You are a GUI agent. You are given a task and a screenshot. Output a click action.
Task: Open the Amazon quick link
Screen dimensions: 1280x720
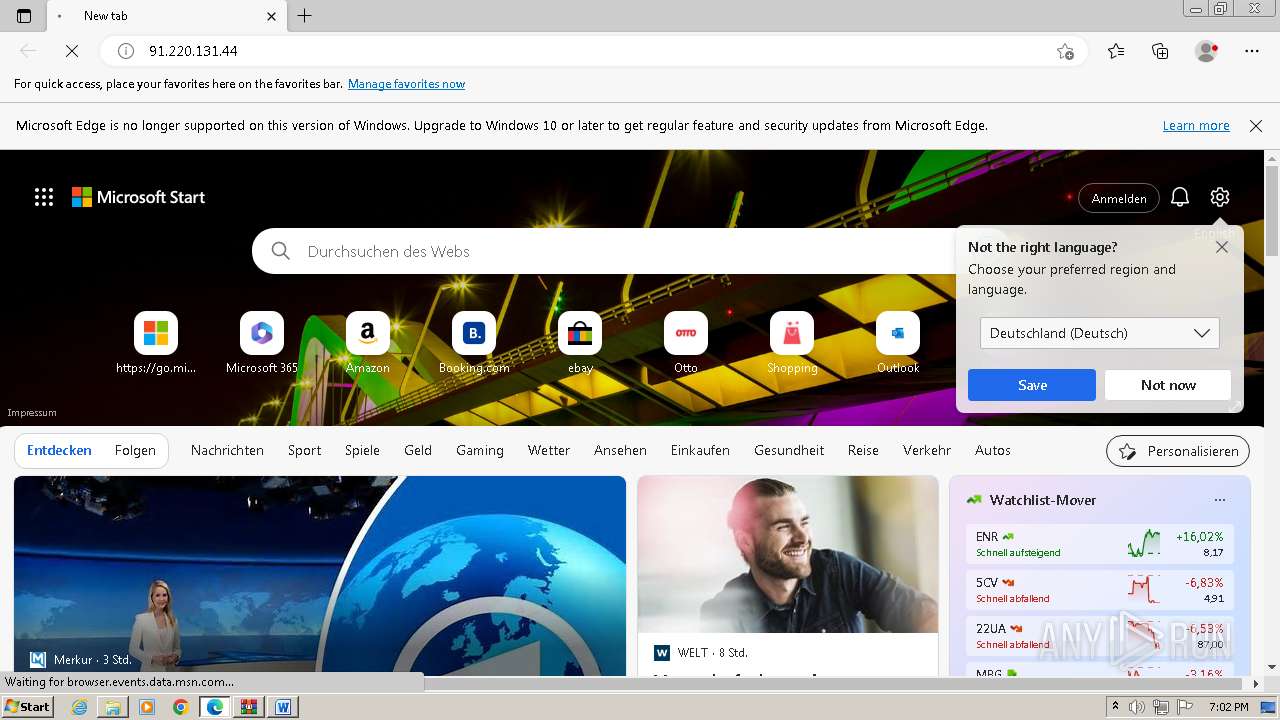pyautogui.click(x=368, y=343)
